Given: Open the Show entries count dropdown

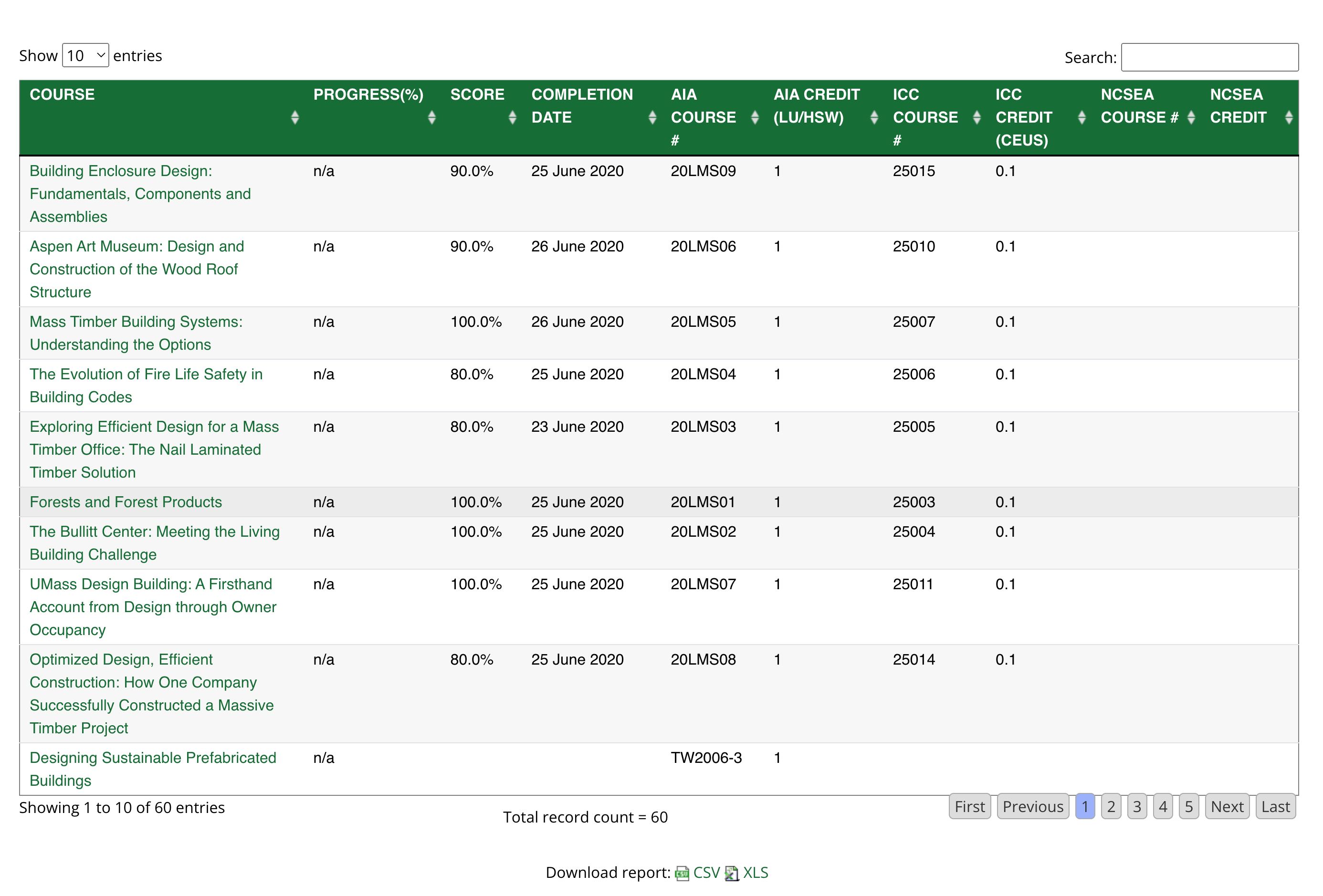Looking at the screenshot, I should 85,55.
